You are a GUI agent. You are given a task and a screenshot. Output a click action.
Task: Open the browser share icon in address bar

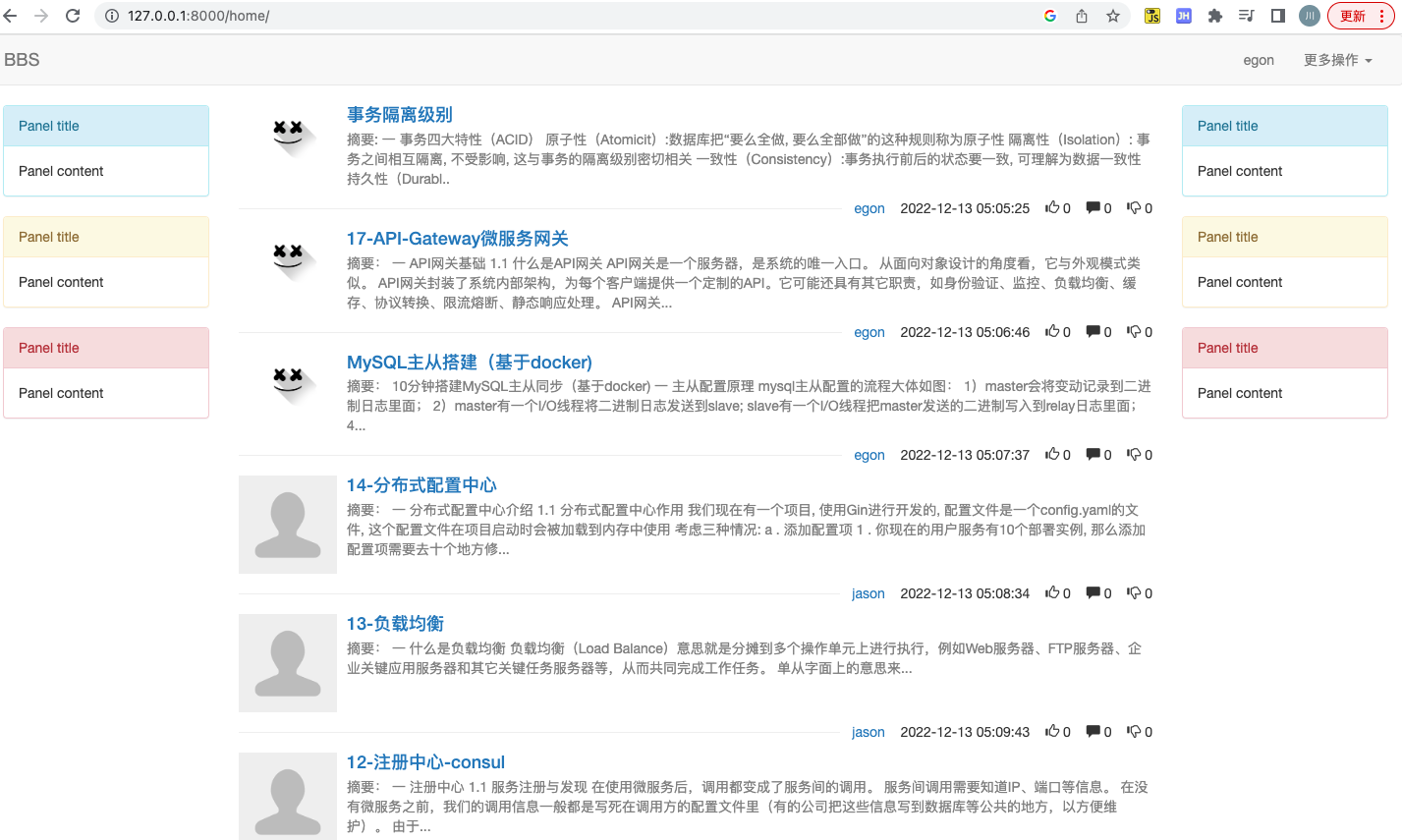[1082, 16]
